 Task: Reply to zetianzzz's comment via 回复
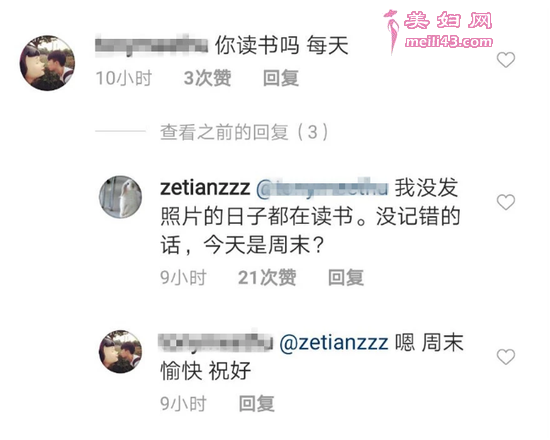click(346, 278)
